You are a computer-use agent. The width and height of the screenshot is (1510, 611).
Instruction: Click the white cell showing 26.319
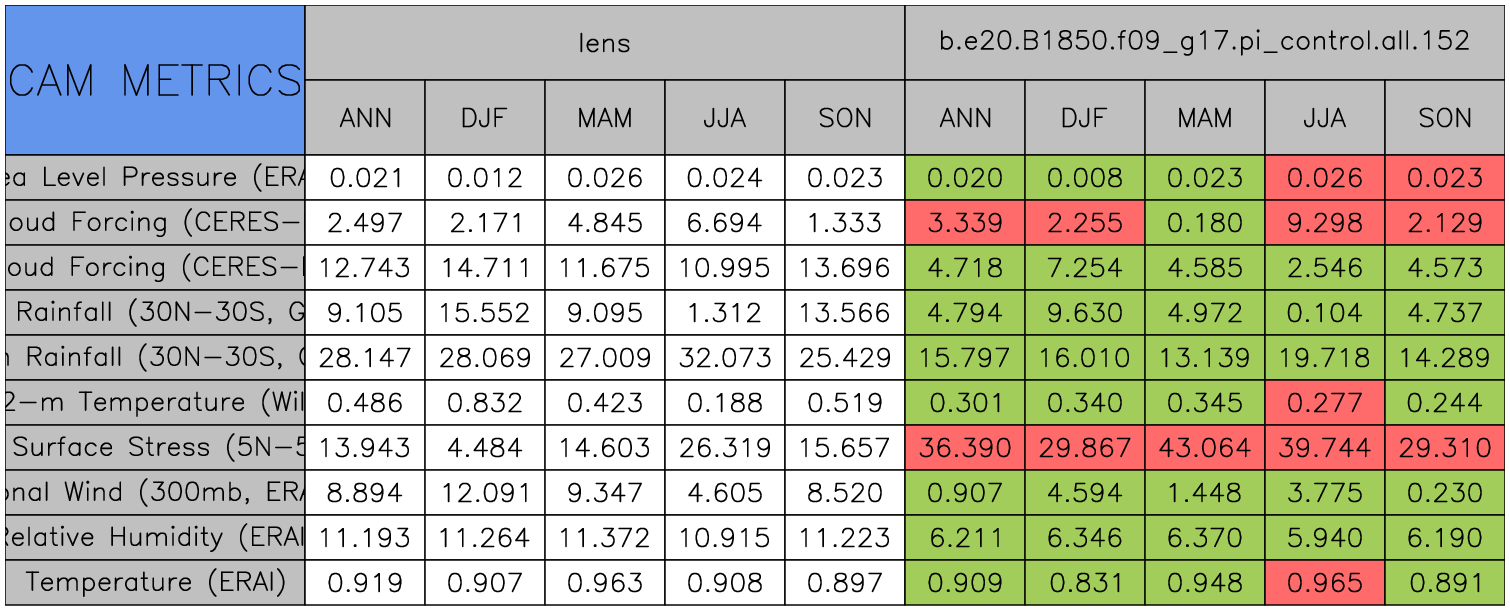pos(724,447)
